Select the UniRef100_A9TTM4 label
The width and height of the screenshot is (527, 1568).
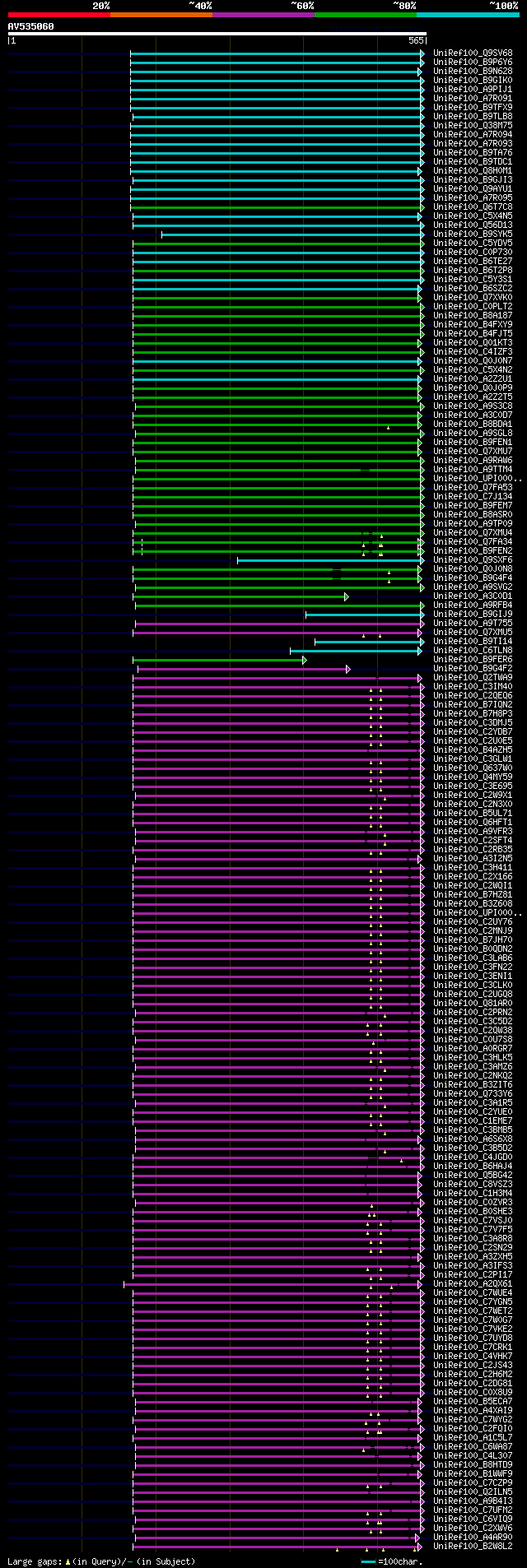(473, 470)
